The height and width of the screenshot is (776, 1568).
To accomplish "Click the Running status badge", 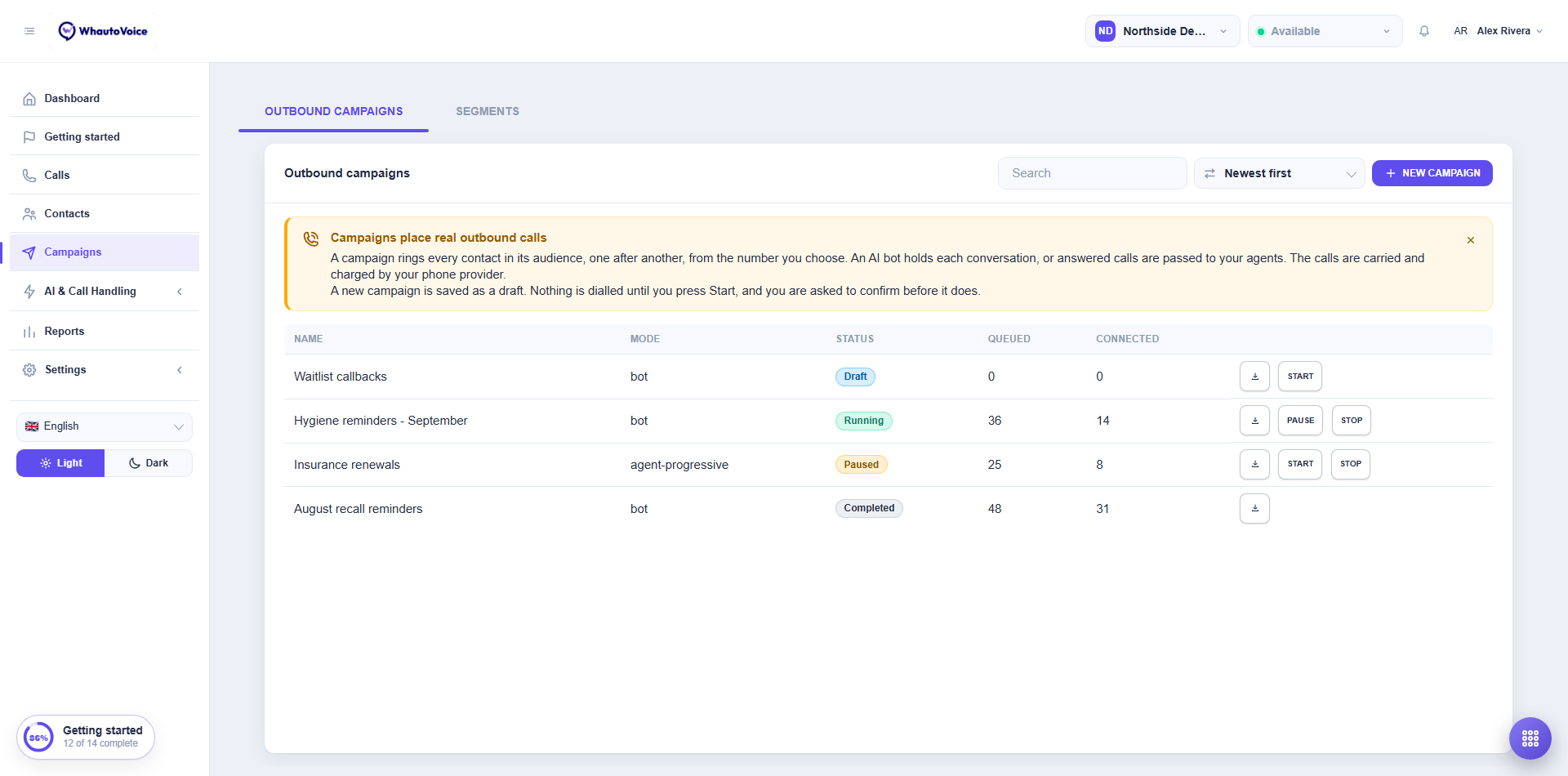I will (863, 421).
